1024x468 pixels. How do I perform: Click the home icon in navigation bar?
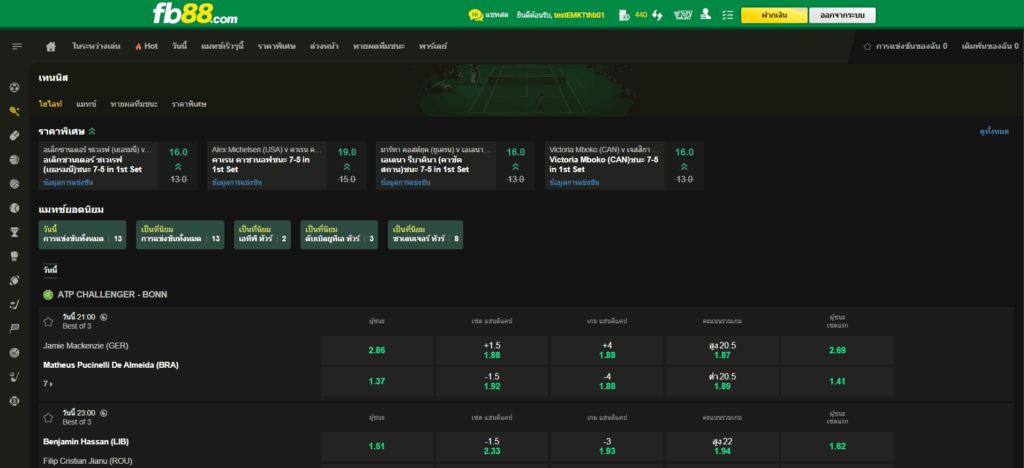point(51,46)
